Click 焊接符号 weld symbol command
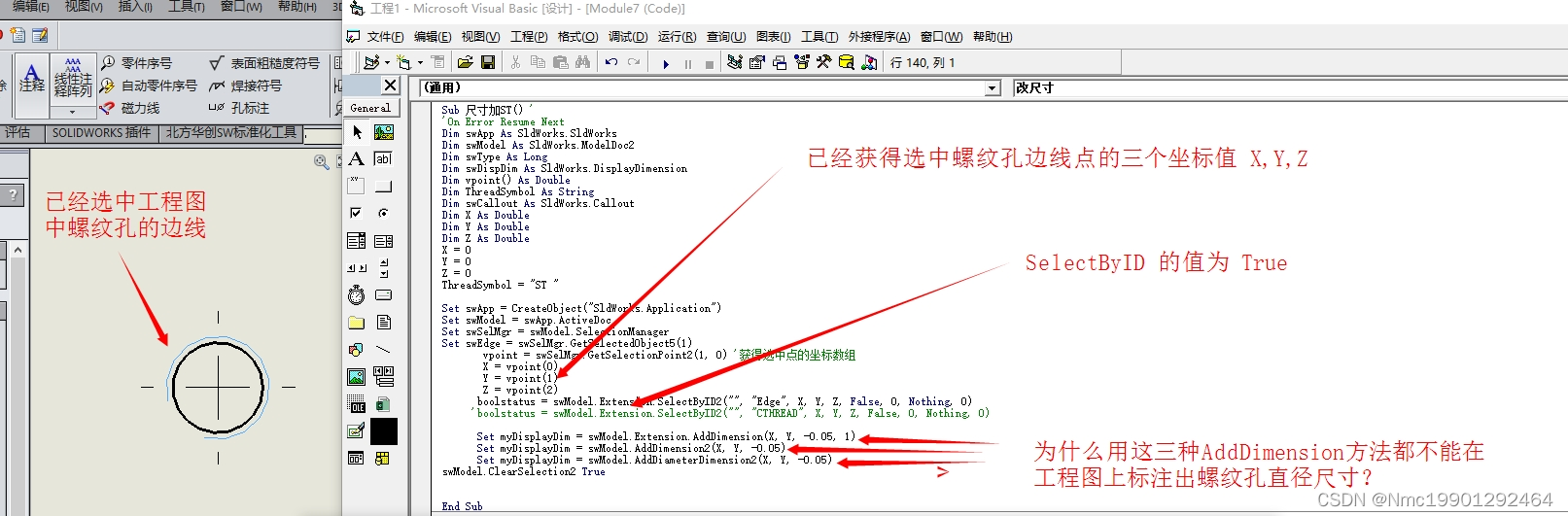 coord(245,86)
